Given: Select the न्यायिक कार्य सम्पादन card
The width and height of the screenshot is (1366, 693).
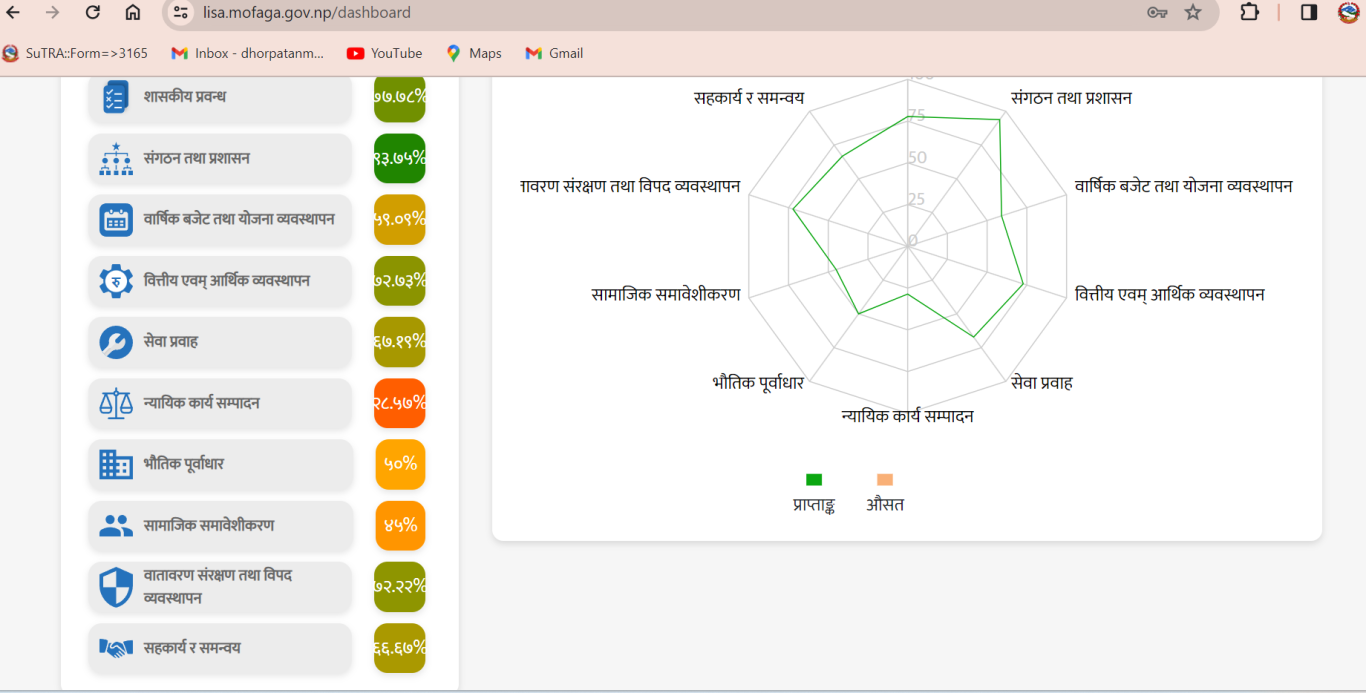Looking at the screenshot, I should (220, 403).
